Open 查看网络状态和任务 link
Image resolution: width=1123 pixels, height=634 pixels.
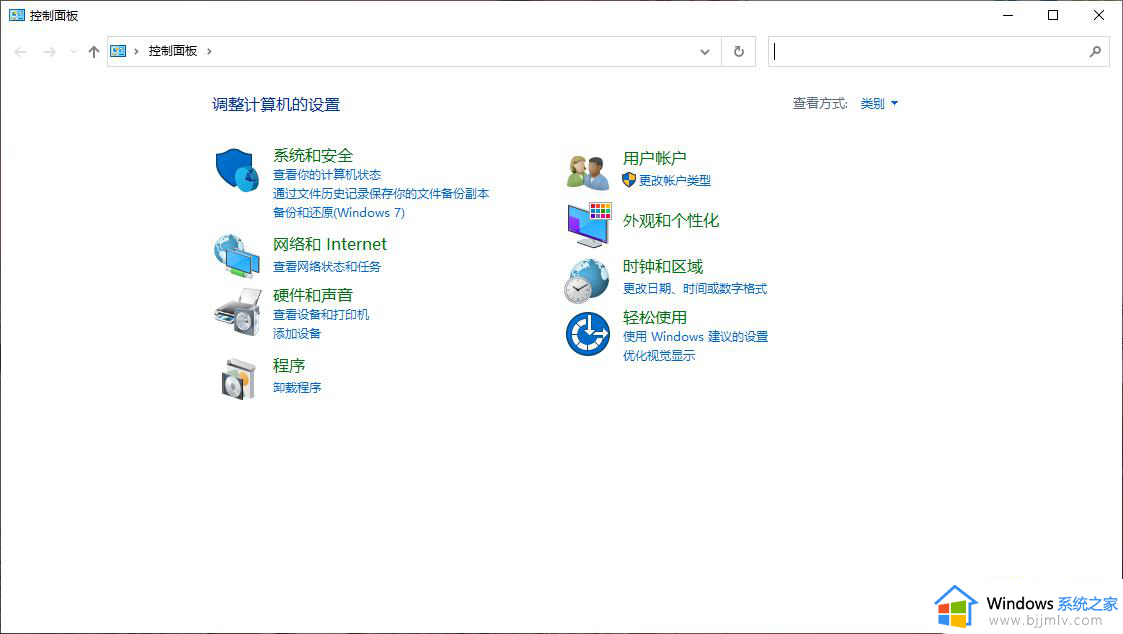pyautogui.click(x=327, y=266)
